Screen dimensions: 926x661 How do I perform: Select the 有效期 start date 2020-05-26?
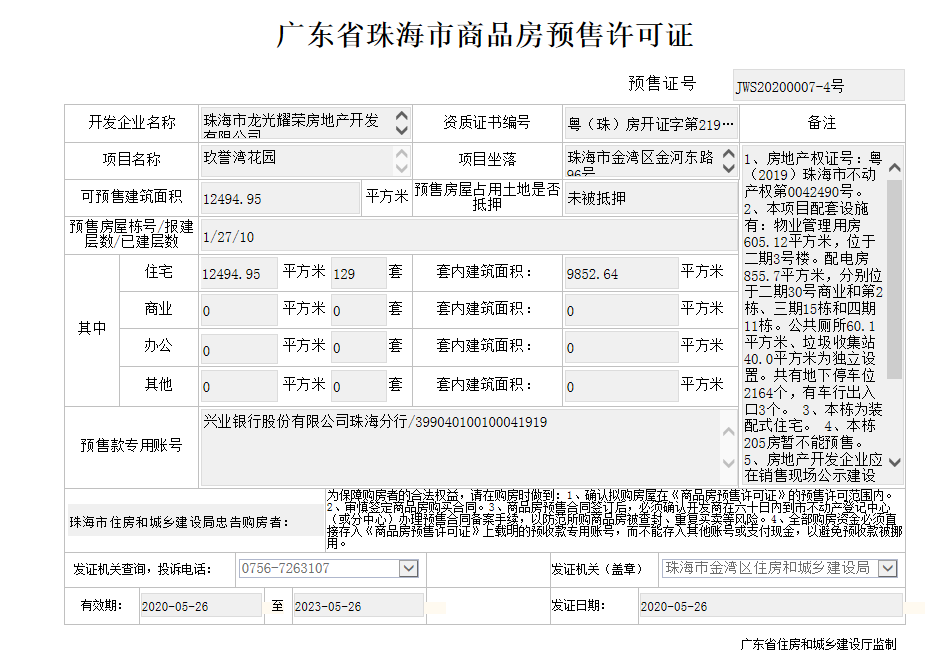(x=199, y=607)
